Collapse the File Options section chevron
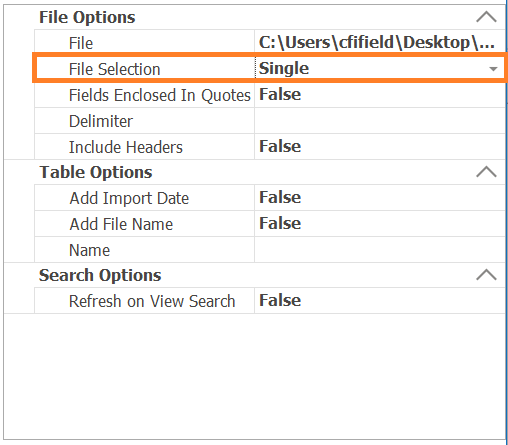Image resolution: width=508 pixels, height=445 pixels. (x=486, y=17)
